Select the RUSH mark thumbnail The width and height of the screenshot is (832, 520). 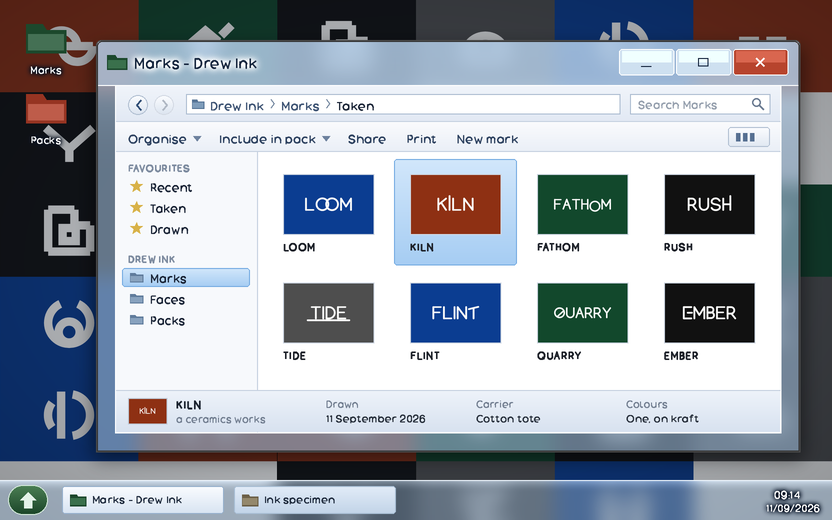point(709,204)
